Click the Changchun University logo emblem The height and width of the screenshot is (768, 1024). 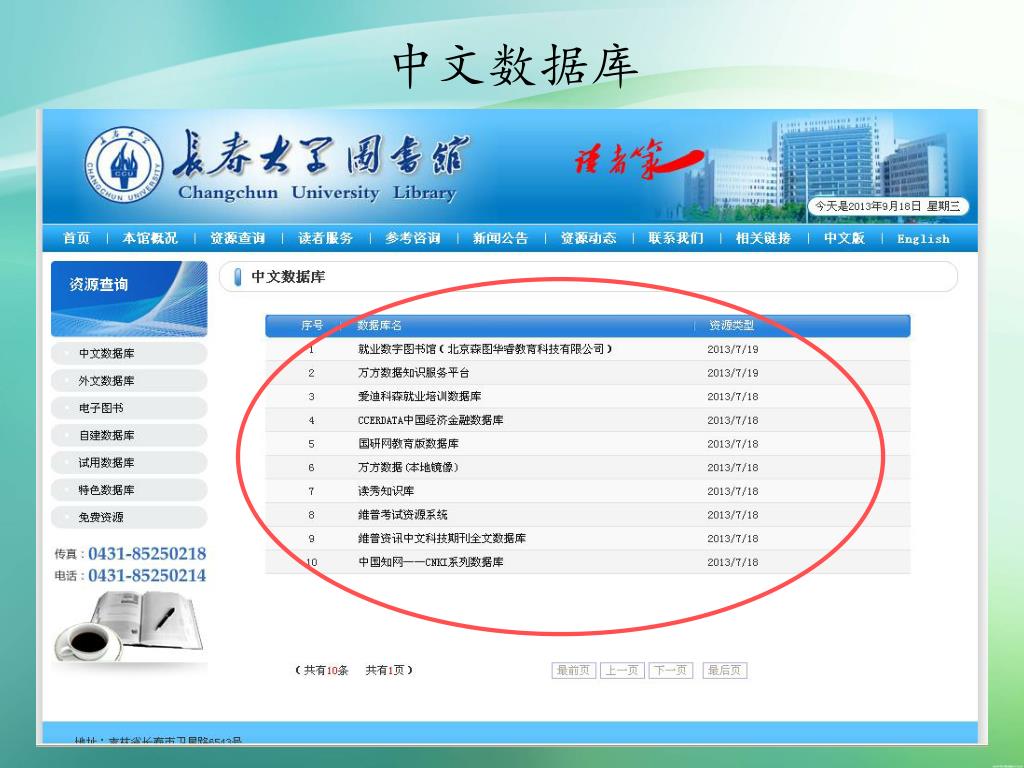(x=124, y=167)
